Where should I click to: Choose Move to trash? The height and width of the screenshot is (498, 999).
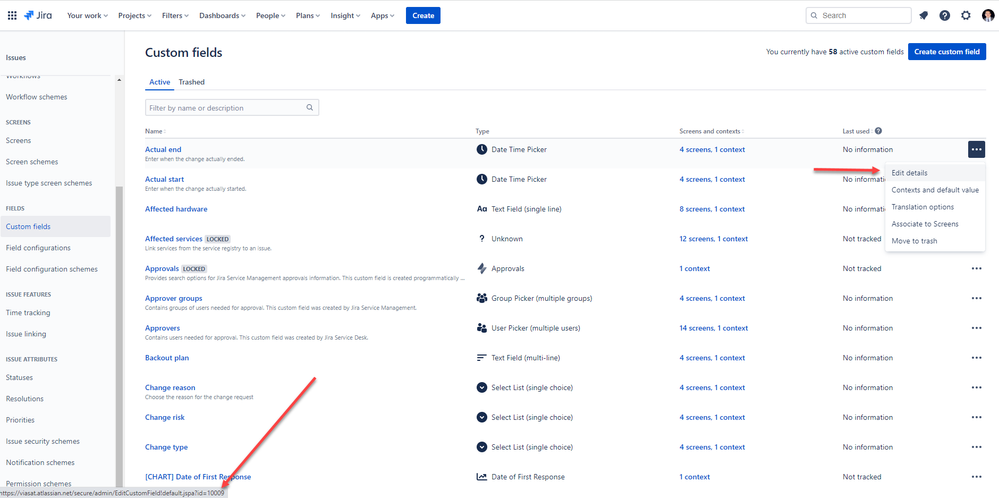935,241
